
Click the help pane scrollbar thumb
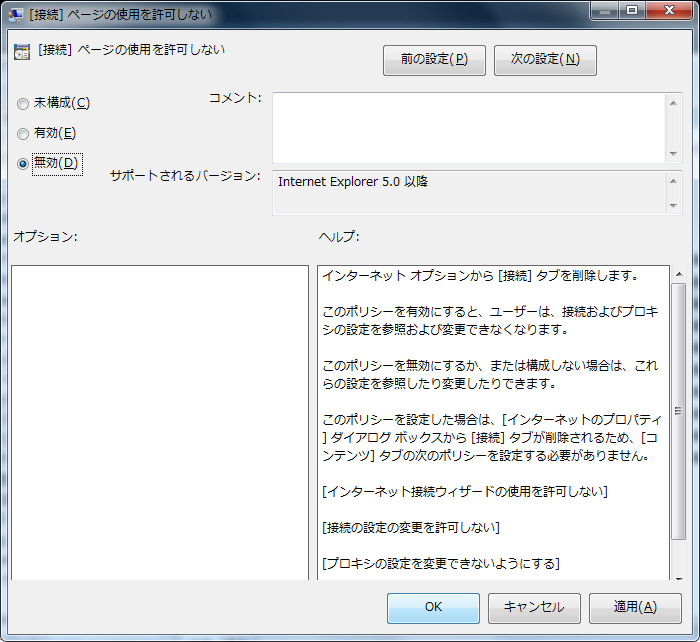point(678,410)
